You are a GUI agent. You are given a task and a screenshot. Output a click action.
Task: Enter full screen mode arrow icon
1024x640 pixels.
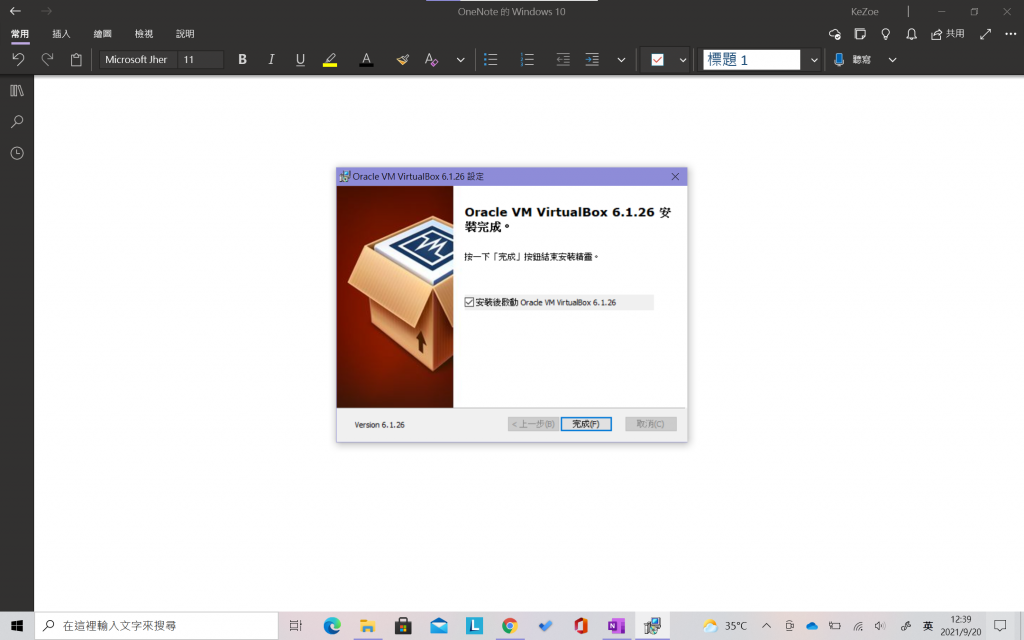[985, 34]
